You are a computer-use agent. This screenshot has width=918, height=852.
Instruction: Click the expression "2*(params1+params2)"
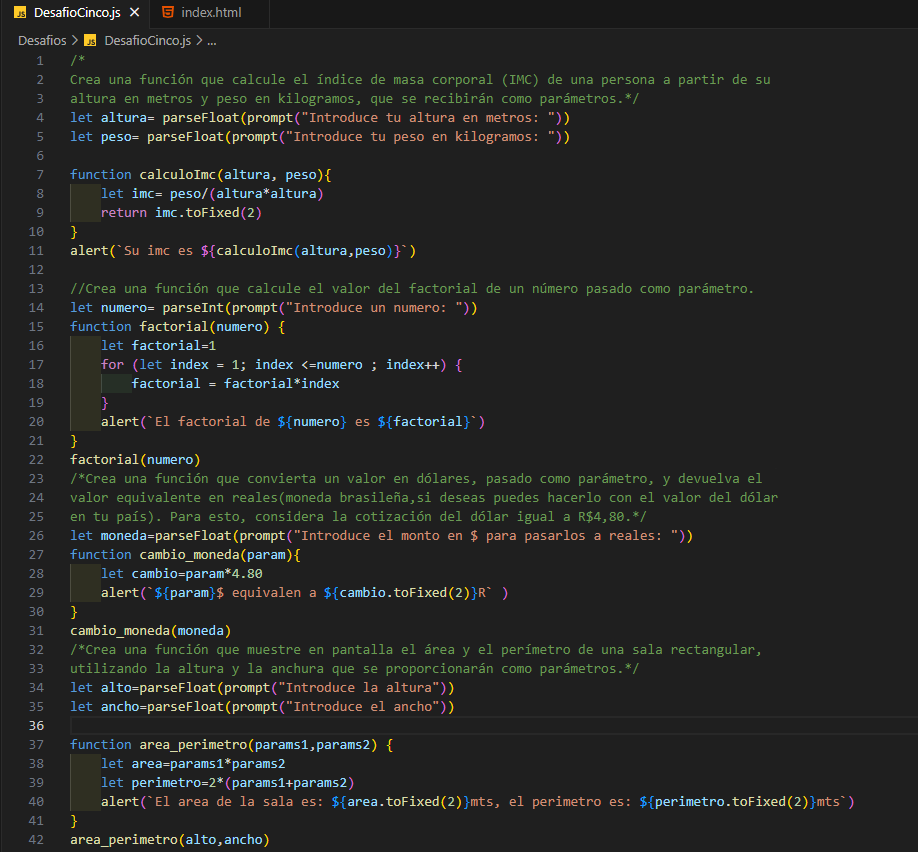(x=282, y=783)
